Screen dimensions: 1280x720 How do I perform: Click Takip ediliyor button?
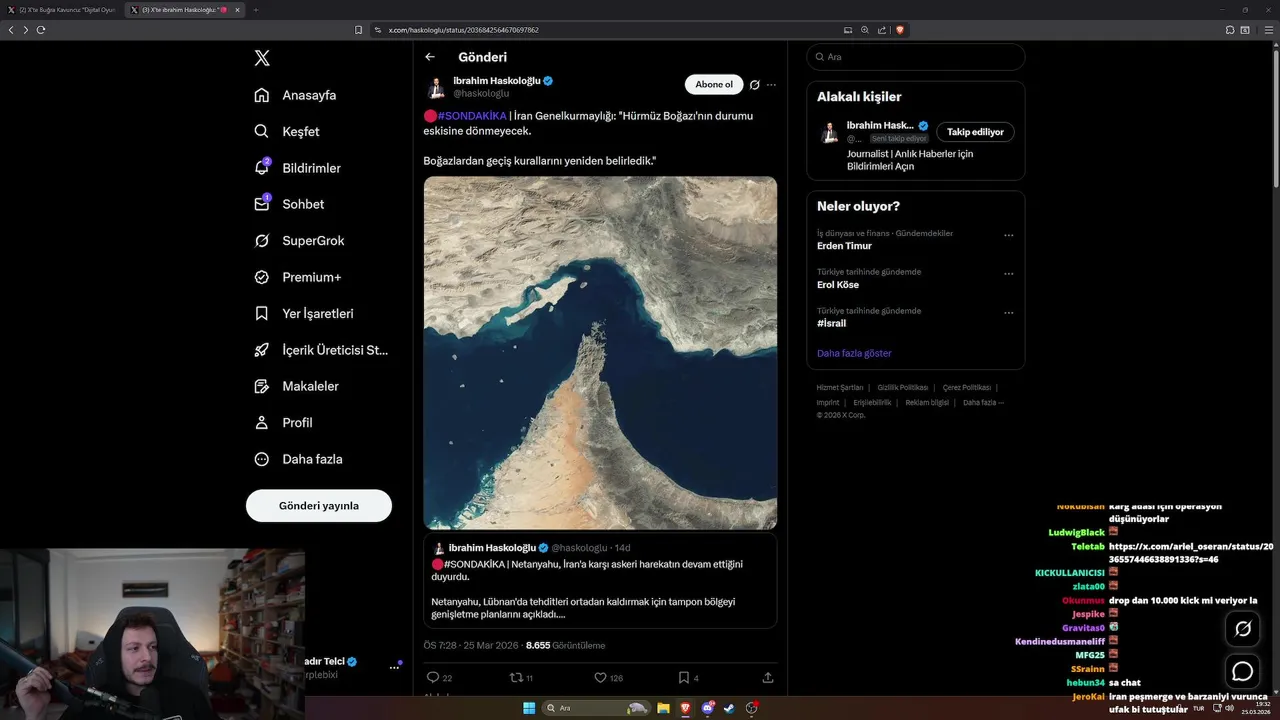point(975,132)
